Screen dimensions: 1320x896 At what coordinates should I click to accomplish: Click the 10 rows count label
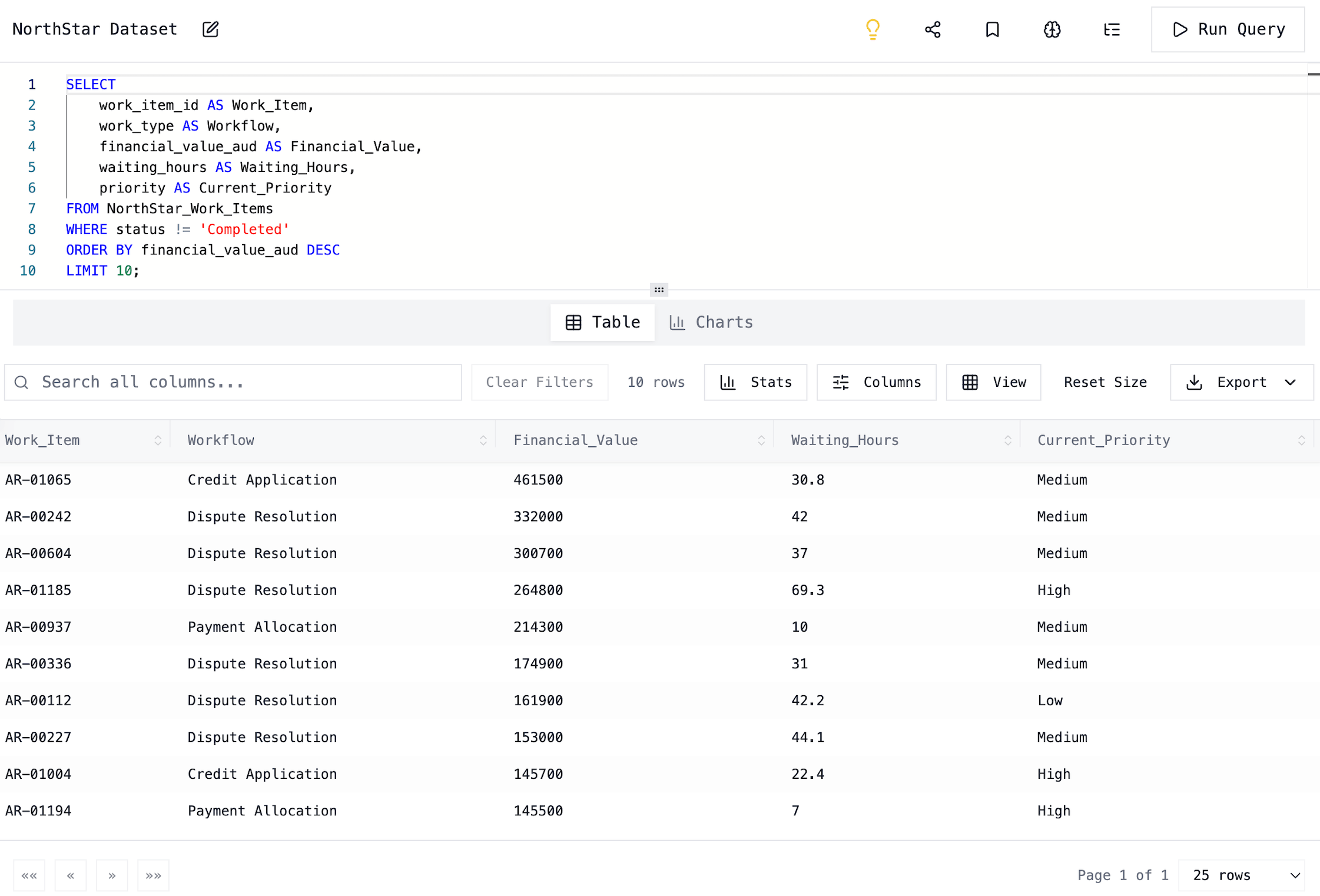[x=656, y=383]
